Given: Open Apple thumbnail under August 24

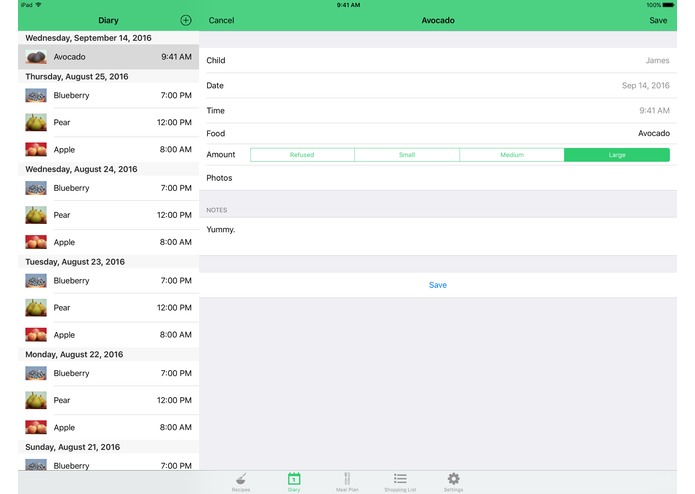Looking at the screenshot, I should (36, 242).
